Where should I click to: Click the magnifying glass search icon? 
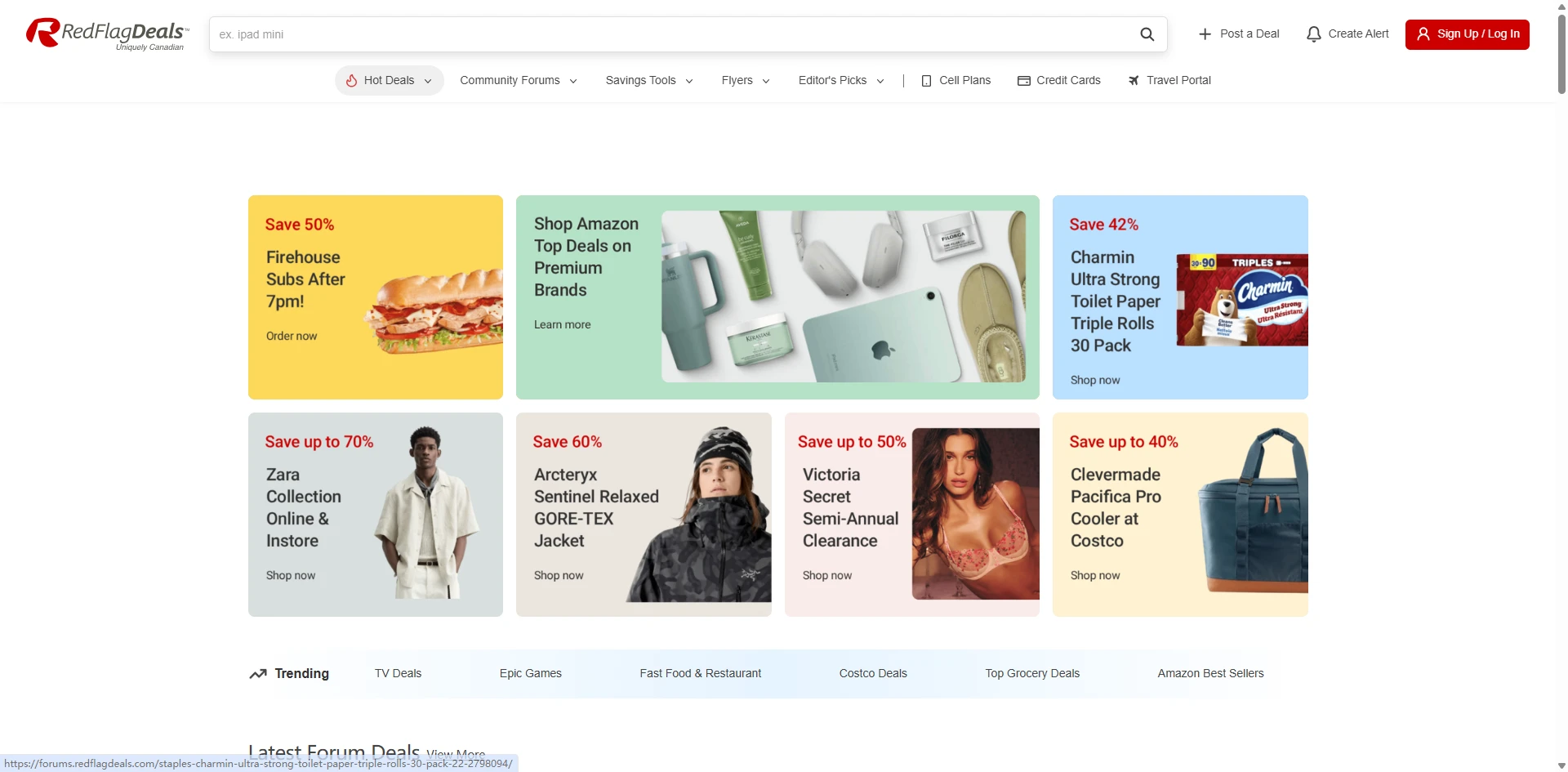[1147, 34]
